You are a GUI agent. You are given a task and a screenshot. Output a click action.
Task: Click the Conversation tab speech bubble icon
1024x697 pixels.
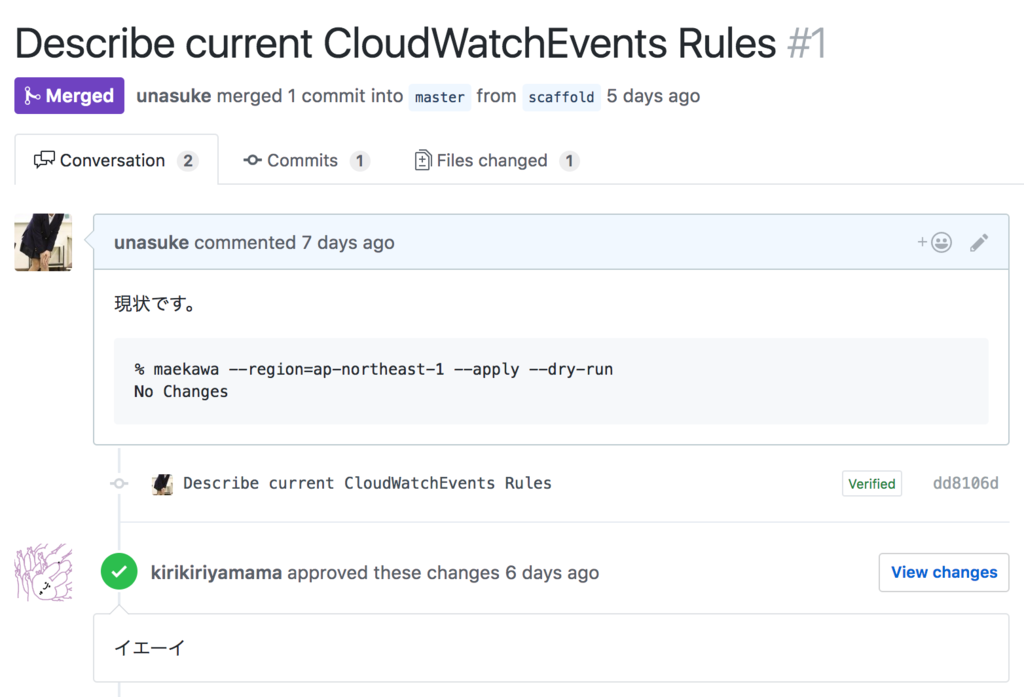pyautogui.click(x=44, y=160)
